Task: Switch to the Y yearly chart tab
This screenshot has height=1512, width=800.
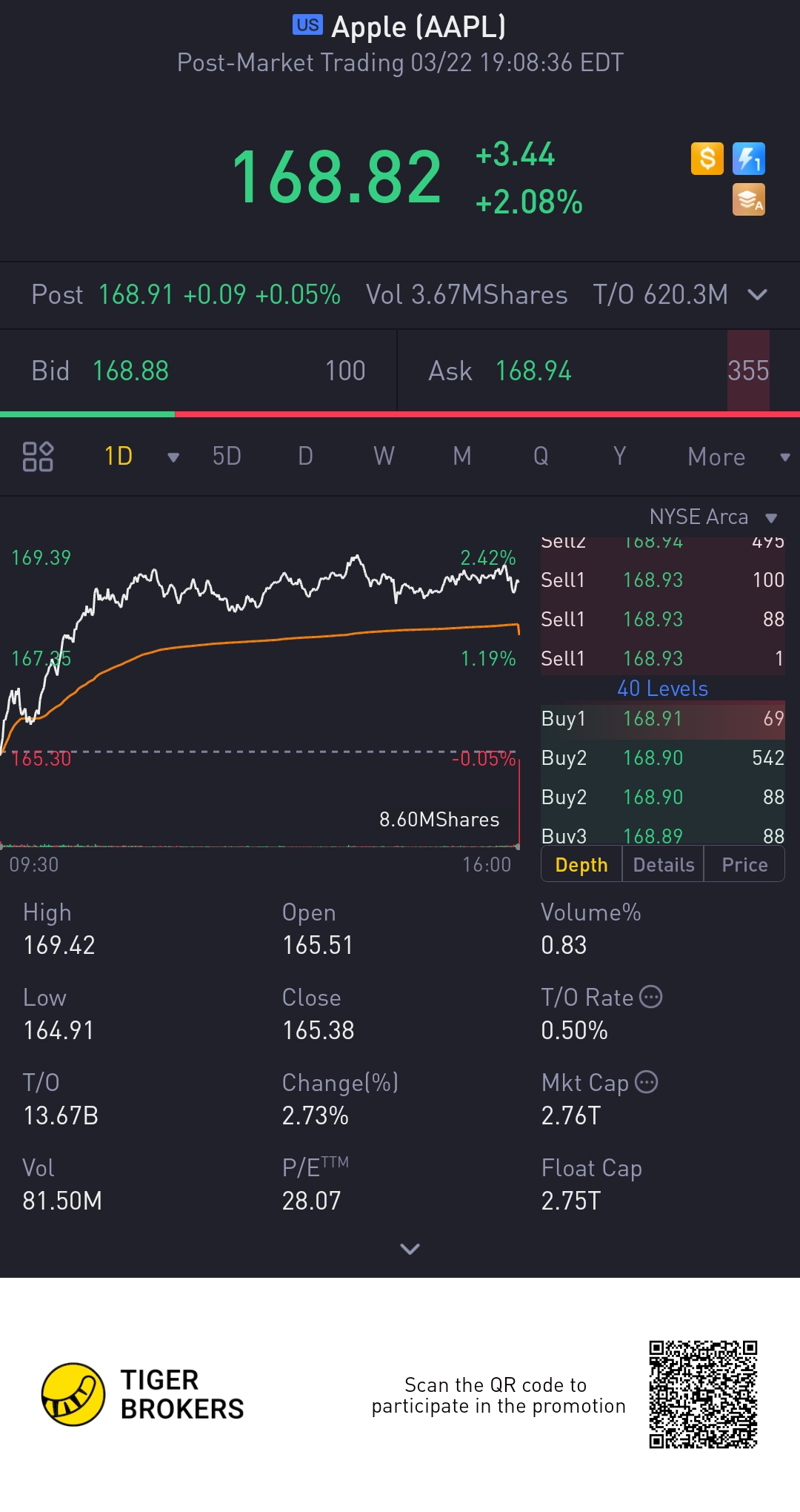Action: point(619,457)
